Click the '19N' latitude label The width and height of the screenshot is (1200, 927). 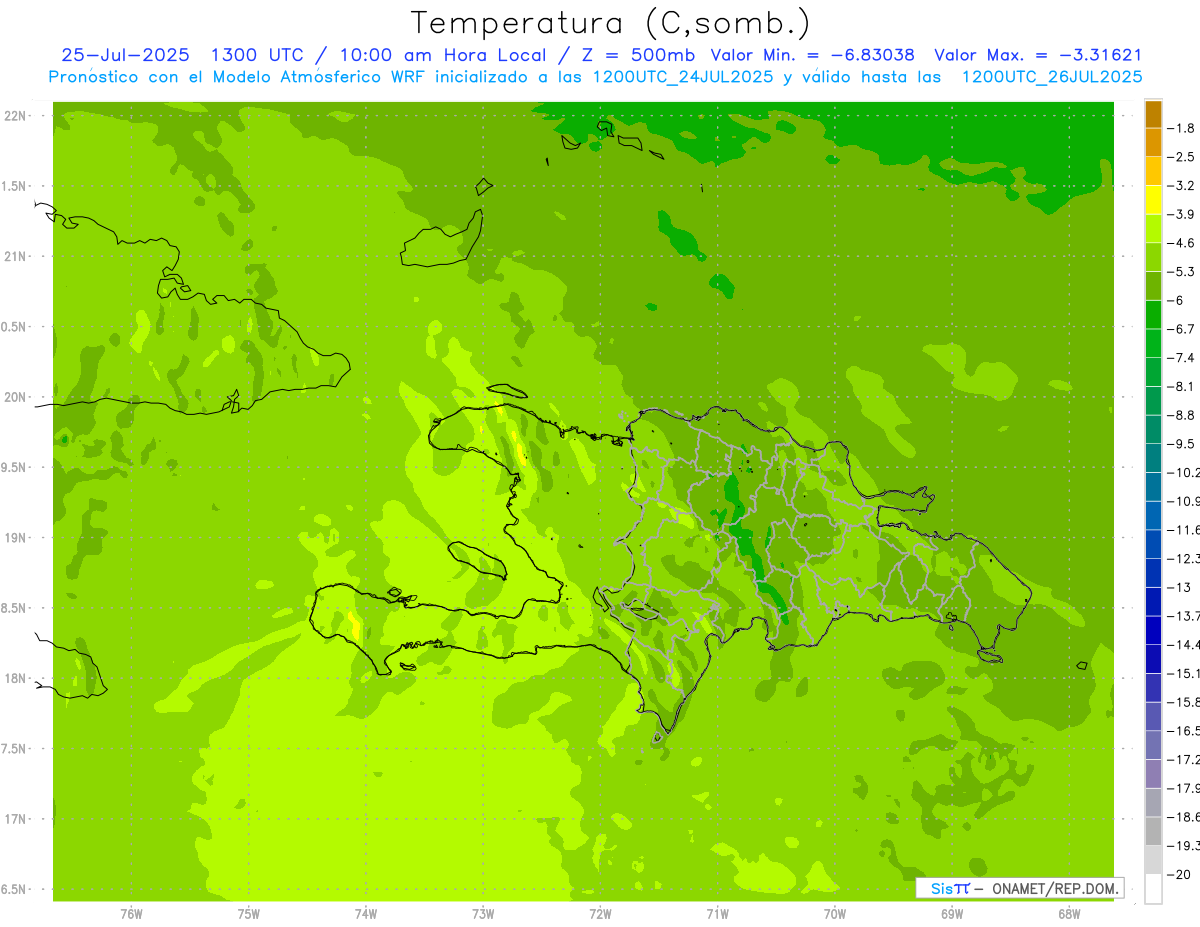tap(14, 538)
